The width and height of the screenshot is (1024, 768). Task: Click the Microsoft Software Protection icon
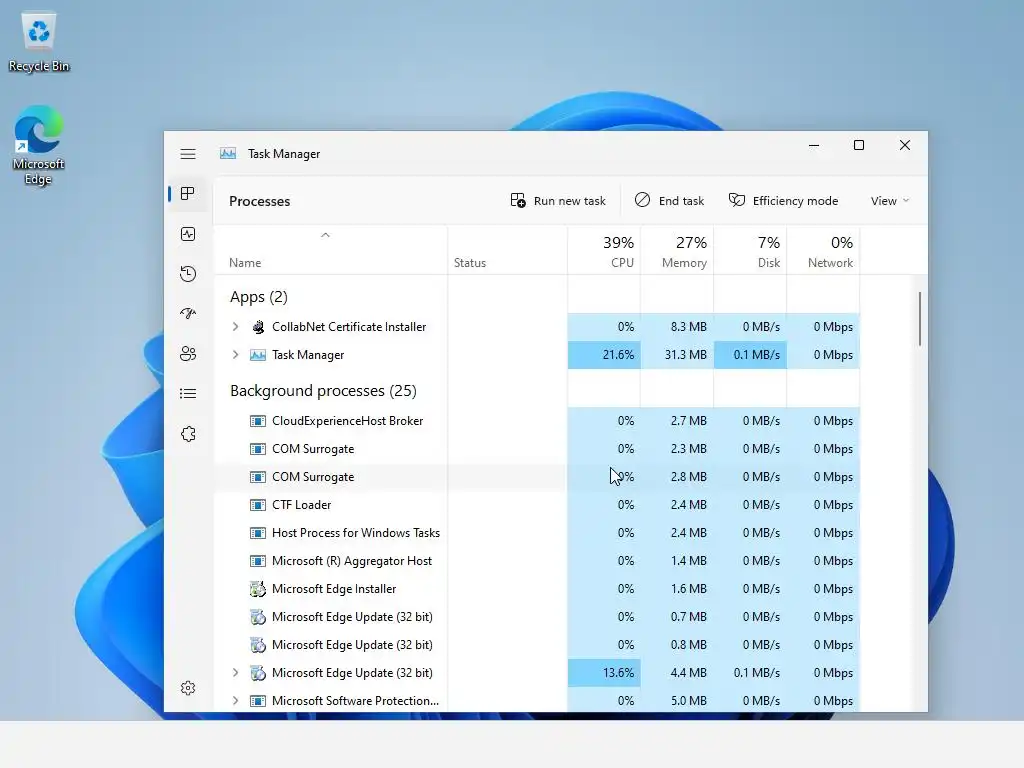258,701
